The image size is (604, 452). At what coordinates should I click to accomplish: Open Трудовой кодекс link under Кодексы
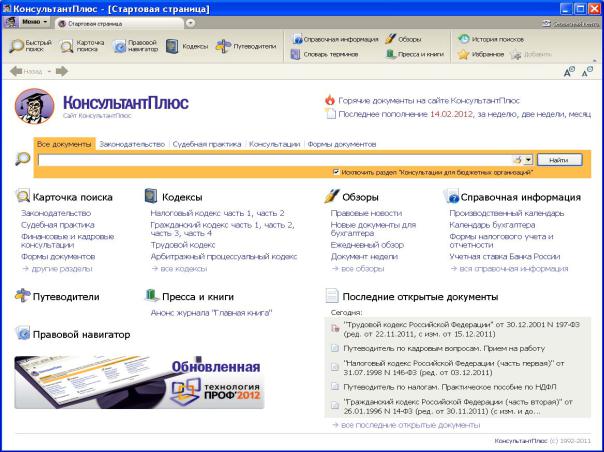click(x=183, y=245)
